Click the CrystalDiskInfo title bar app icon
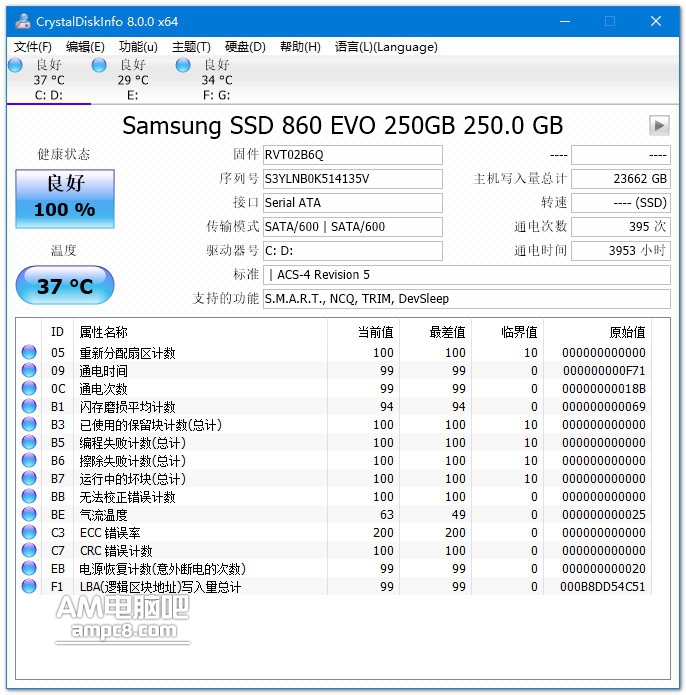The height and width of the screenshot is (695, 686). tap(23, 21)
